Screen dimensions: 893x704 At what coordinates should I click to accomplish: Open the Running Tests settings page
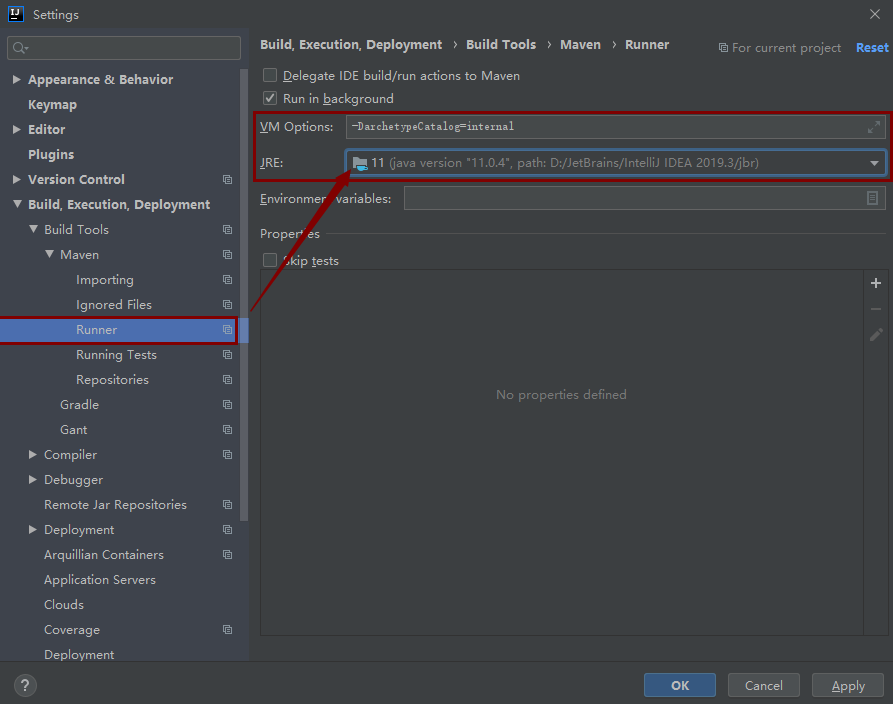(x=116, y=355)
